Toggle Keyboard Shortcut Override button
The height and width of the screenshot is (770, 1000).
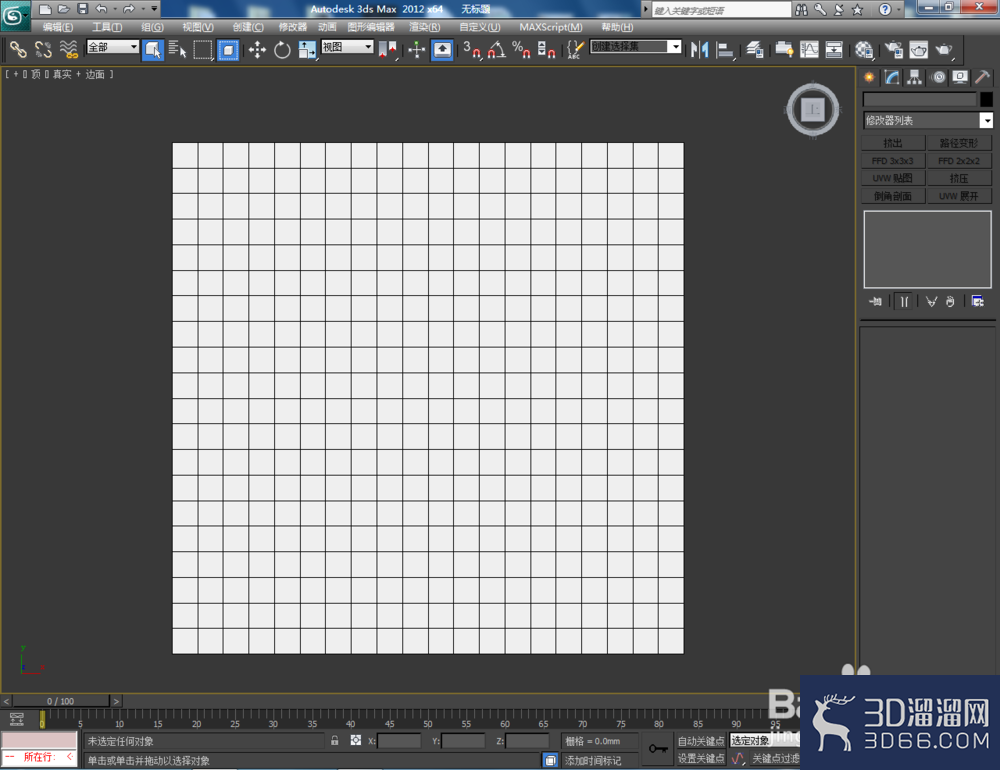point(442,49)
